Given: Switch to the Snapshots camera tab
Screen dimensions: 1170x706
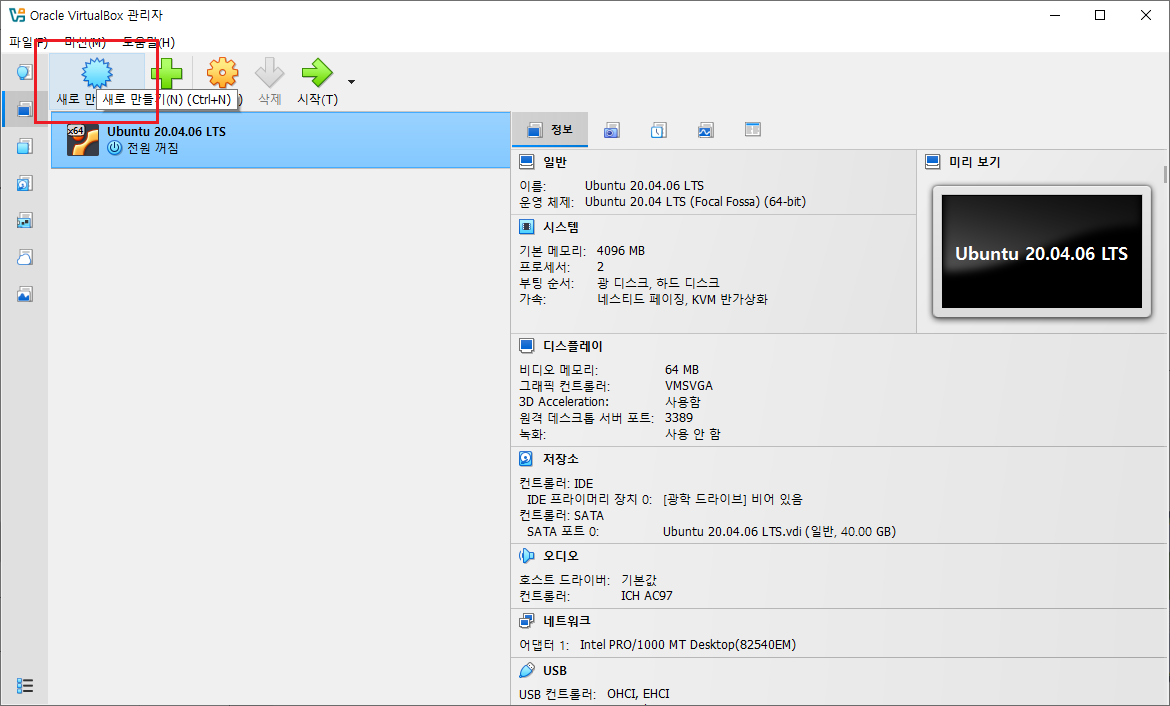Looking at the screenshot, I should pos(612,131).
